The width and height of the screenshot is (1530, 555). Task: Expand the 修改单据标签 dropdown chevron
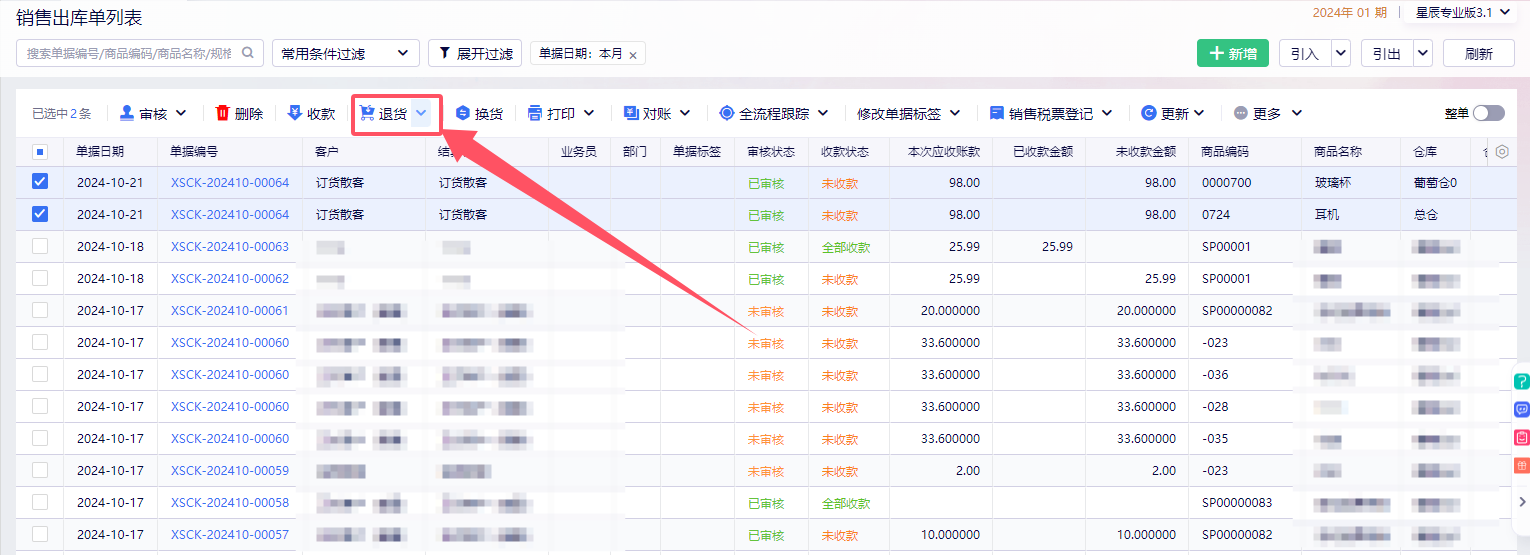point(955,113)
